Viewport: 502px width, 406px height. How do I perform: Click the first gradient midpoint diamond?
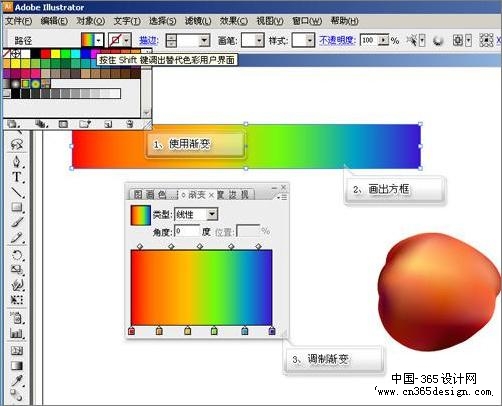point(140,246)
